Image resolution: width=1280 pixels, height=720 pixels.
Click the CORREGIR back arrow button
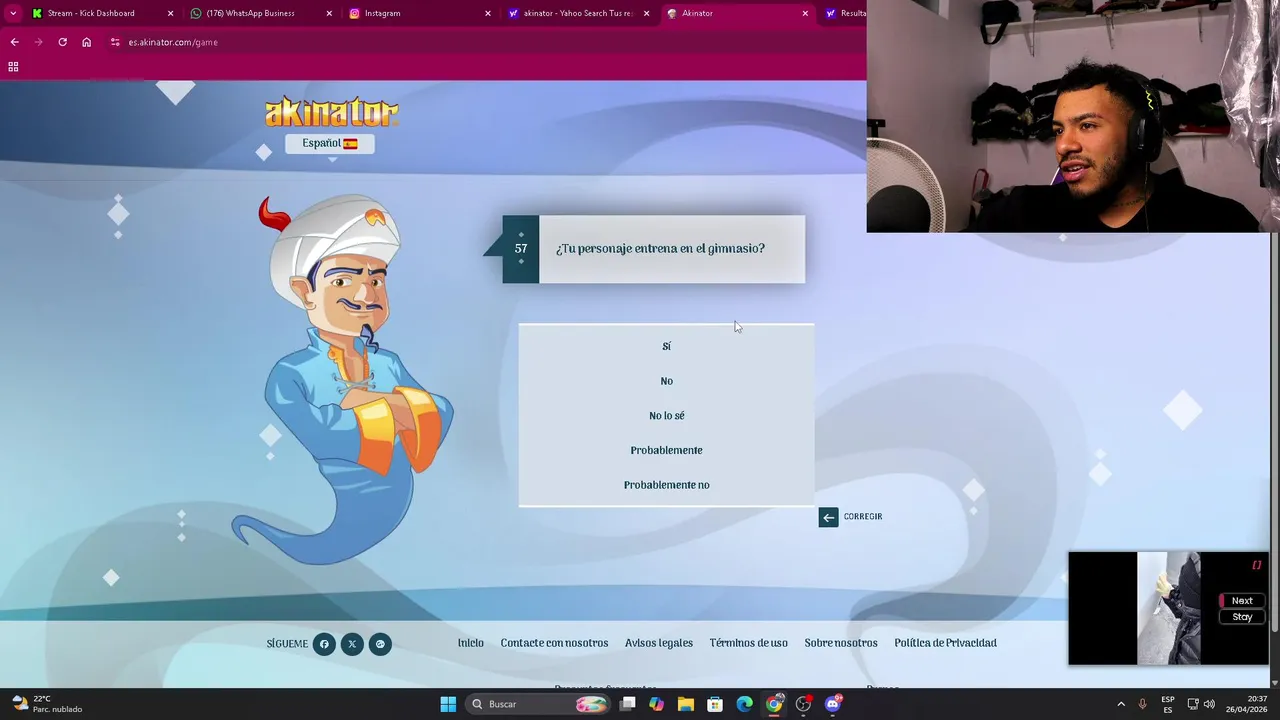[x=828, y=517]
